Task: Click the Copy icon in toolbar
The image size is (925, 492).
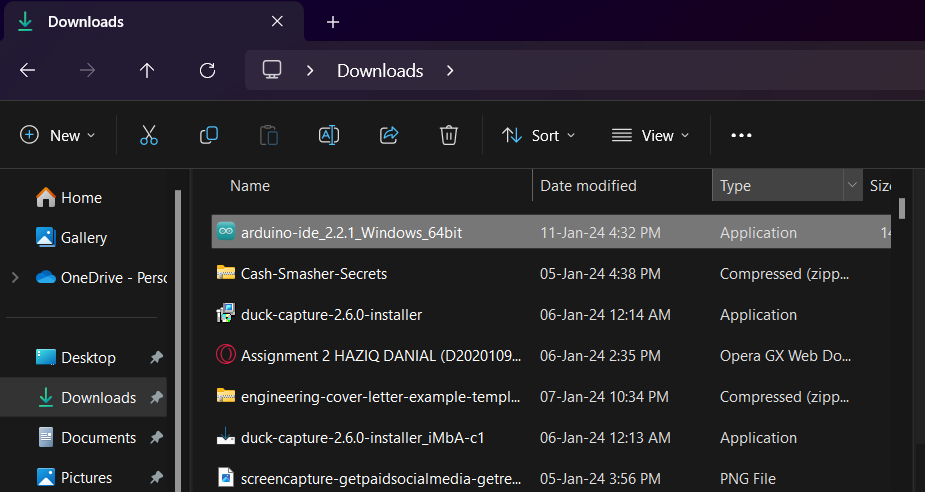Action: [209, 135]
